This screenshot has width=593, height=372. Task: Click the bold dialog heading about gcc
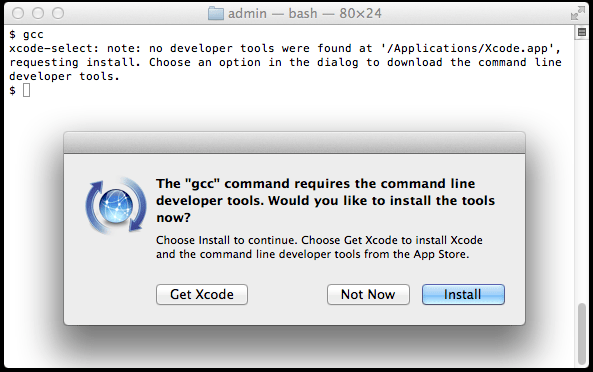pyautogui.click(x=325, y=200)
